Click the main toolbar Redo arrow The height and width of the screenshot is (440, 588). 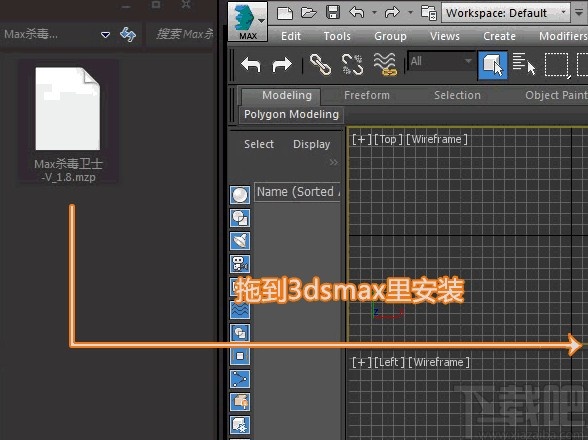point(282,65)
